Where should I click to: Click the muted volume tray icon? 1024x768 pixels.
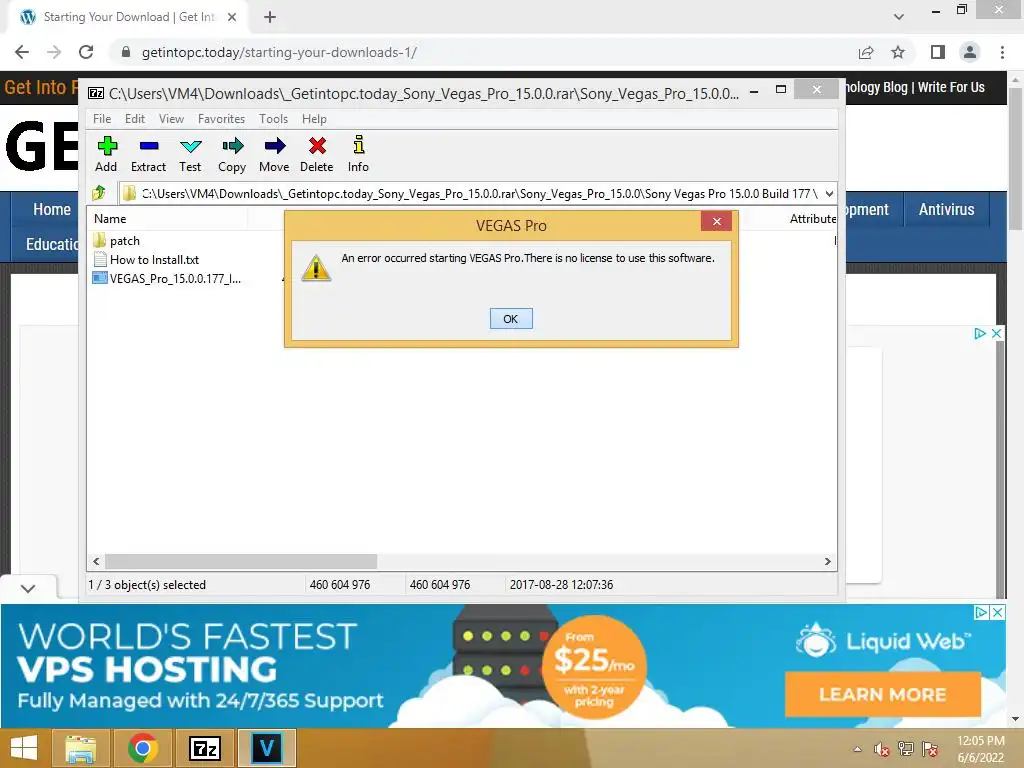(881, 749)
